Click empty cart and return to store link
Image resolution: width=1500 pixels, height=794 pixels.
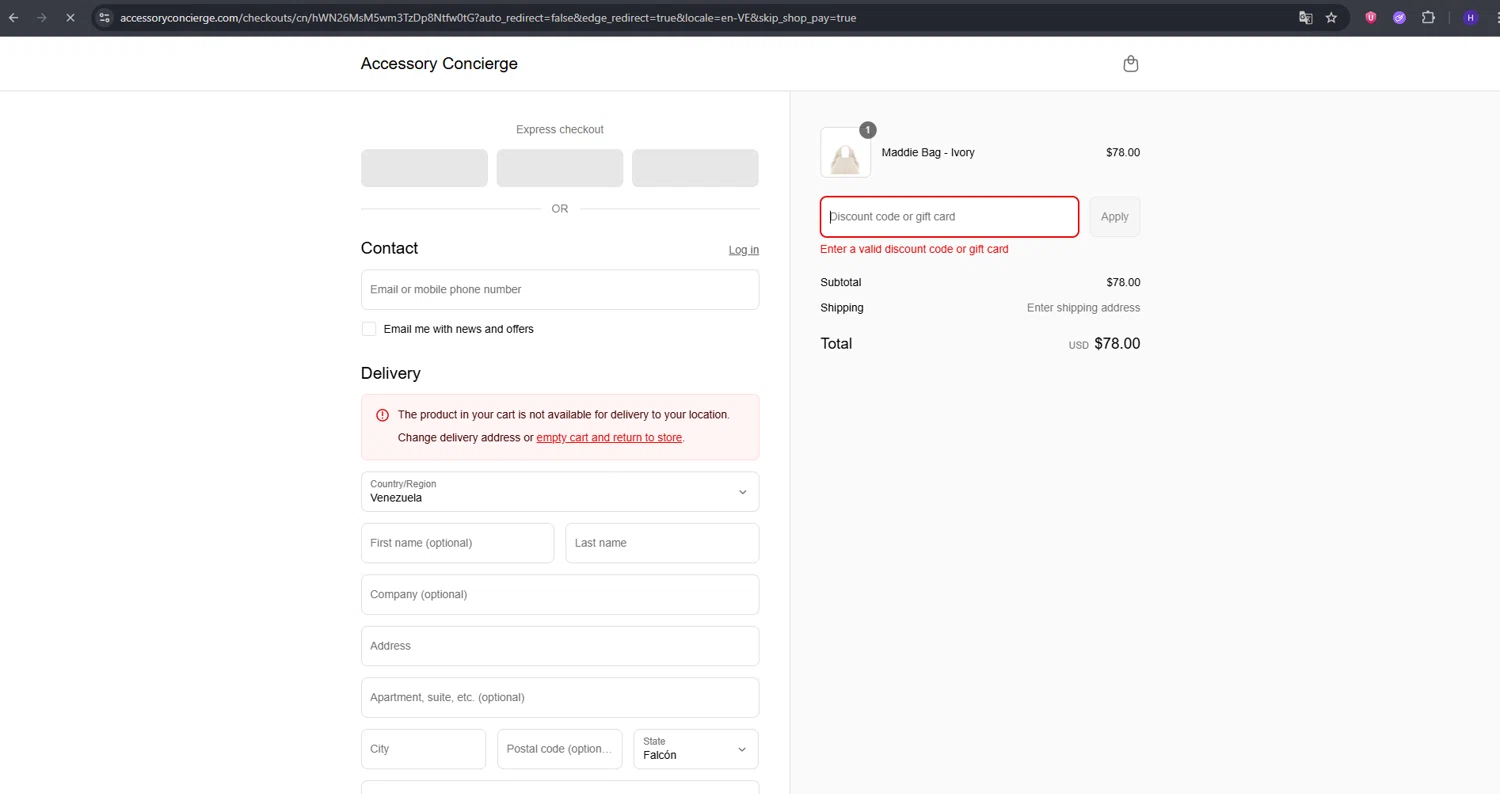609,438
